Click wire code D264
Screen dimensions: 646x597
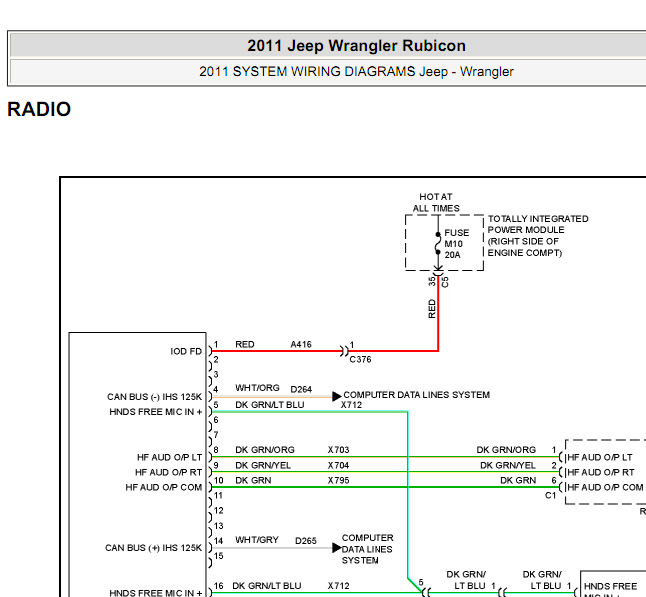pyautogui.click(x=301, y=389)
